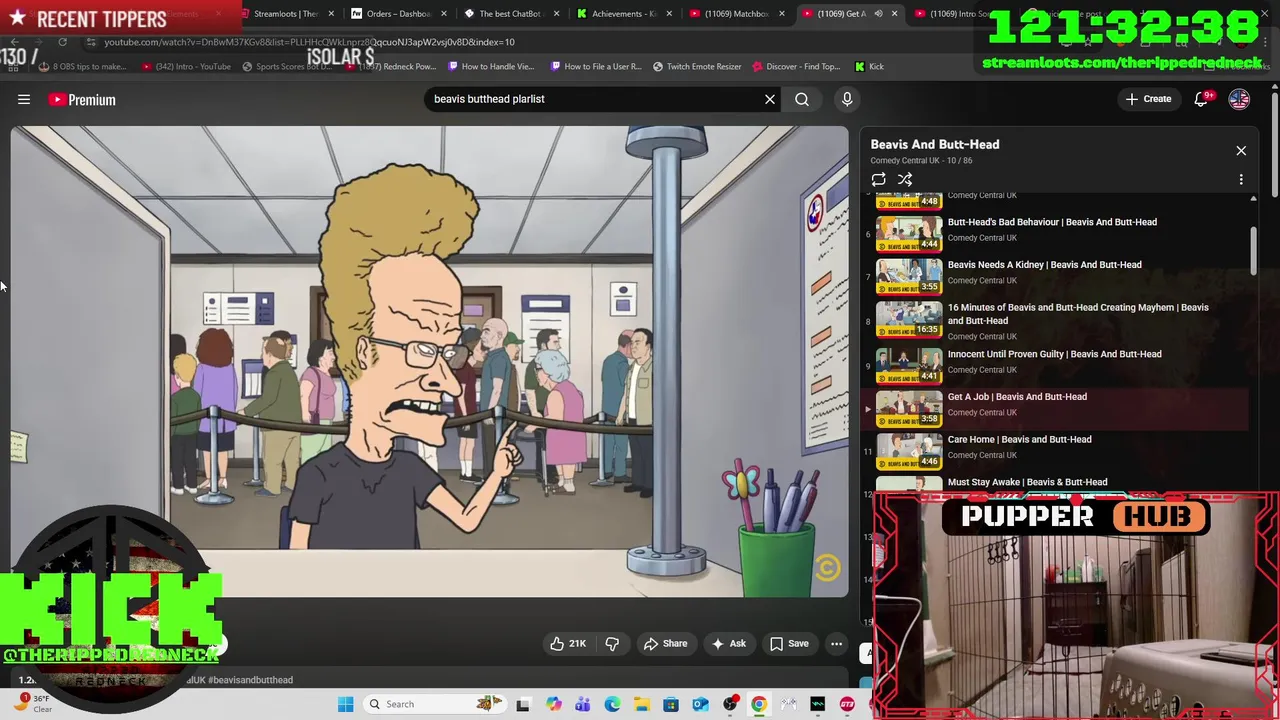This screenshot has width=1280, height=720.
Task: Play Innocent Until Proven Guilty video
Action: tap(1054, 354)
